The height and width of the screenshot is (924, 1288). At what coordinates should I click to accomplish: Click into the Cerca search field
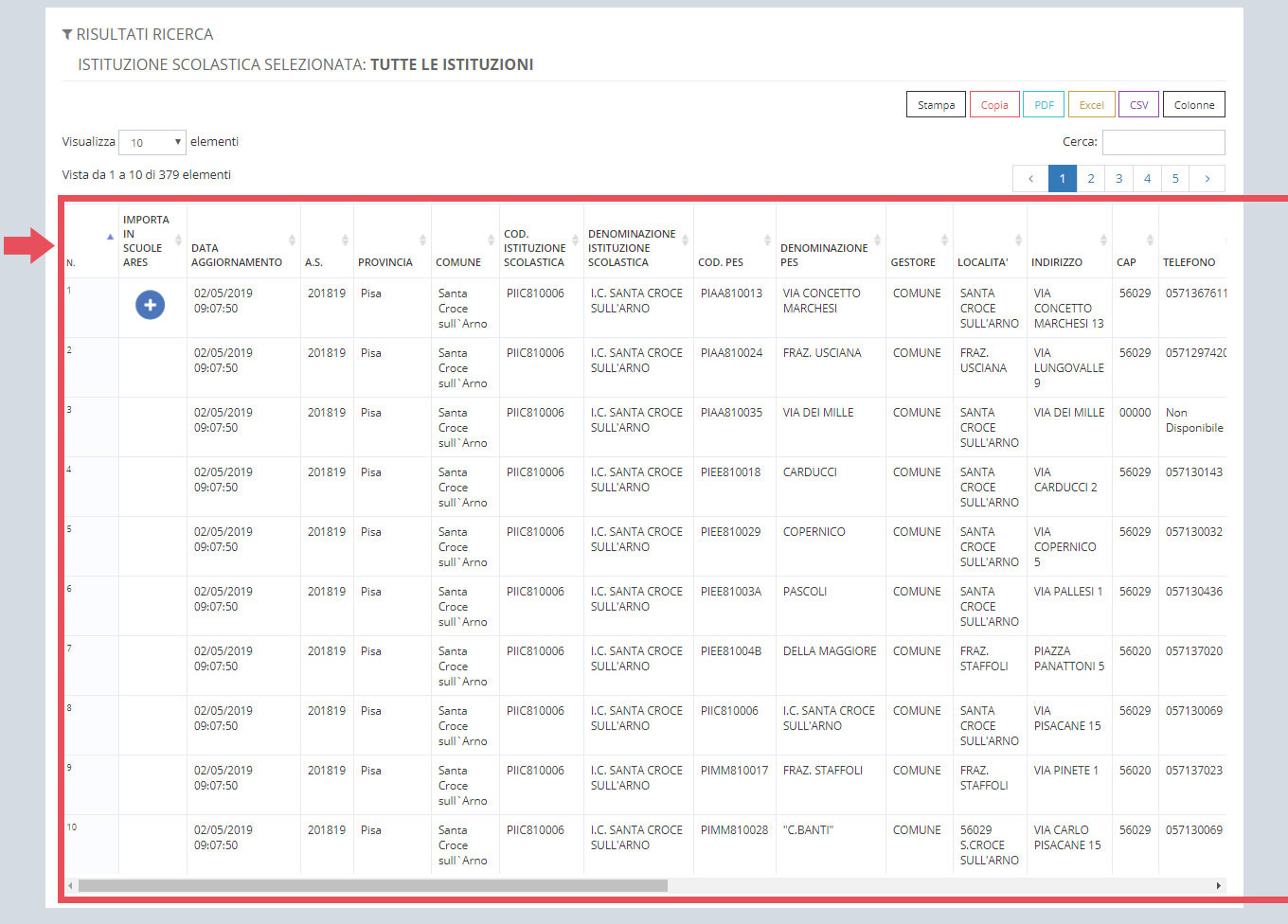(1163, 142)
